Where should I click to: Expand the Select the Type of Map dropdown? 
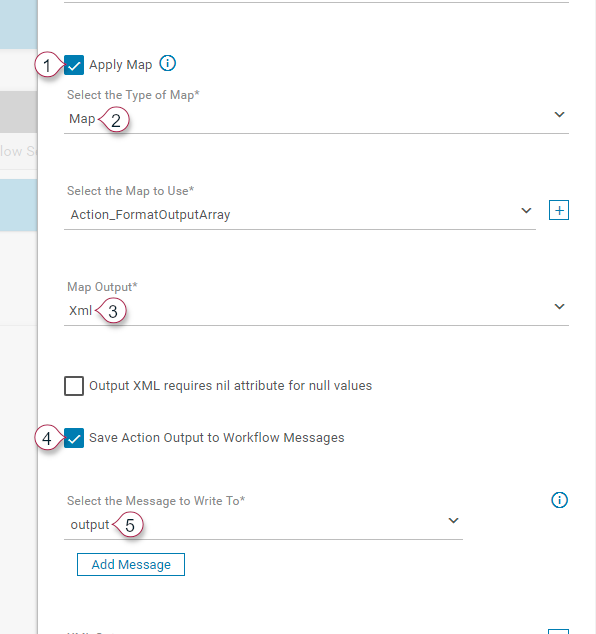(316, 118)
